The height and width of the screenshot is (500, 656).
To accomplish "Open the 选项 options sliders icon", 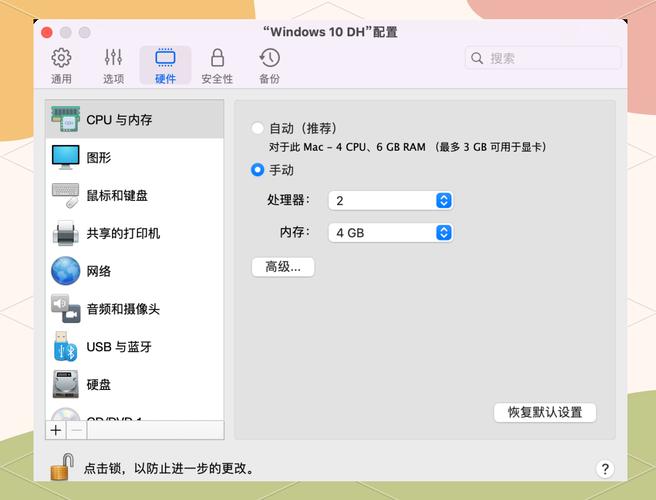I will pos(113,58).
